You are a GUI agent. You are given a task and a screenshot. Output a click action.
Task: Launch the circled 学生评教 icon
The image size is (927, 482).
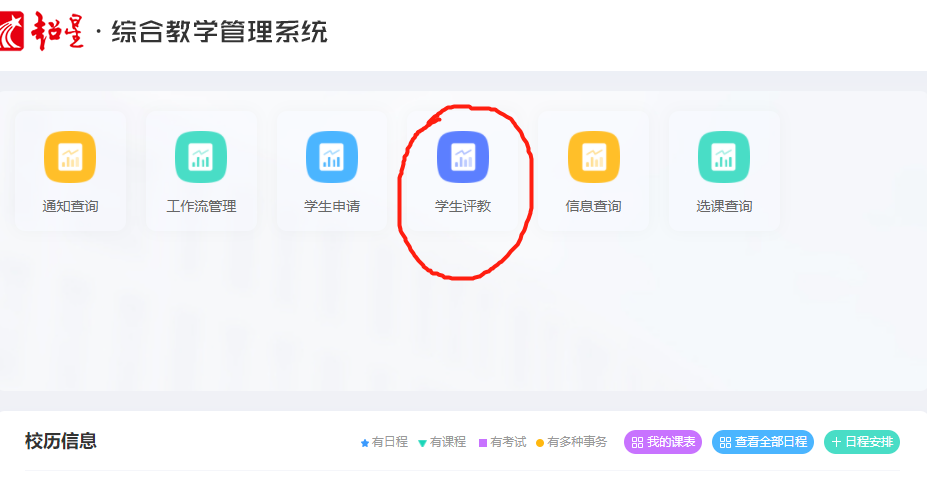463,157
